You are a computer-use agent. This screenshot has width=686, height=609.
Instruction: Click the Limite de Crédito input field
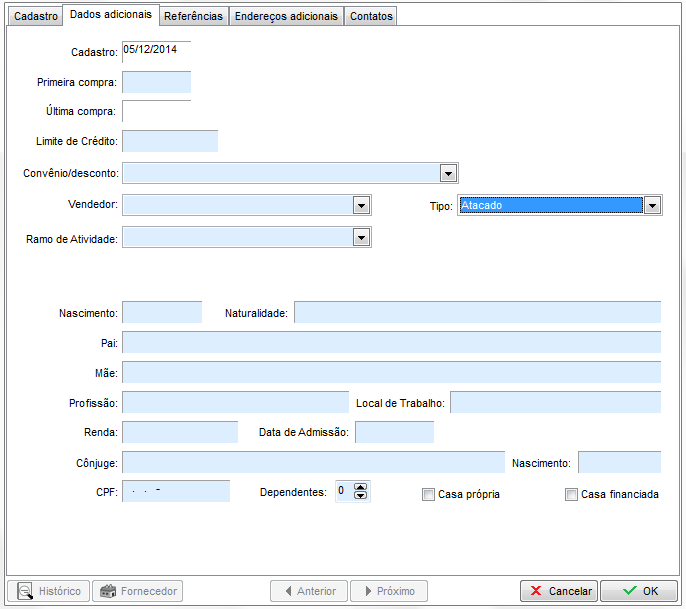pos(169,141)
